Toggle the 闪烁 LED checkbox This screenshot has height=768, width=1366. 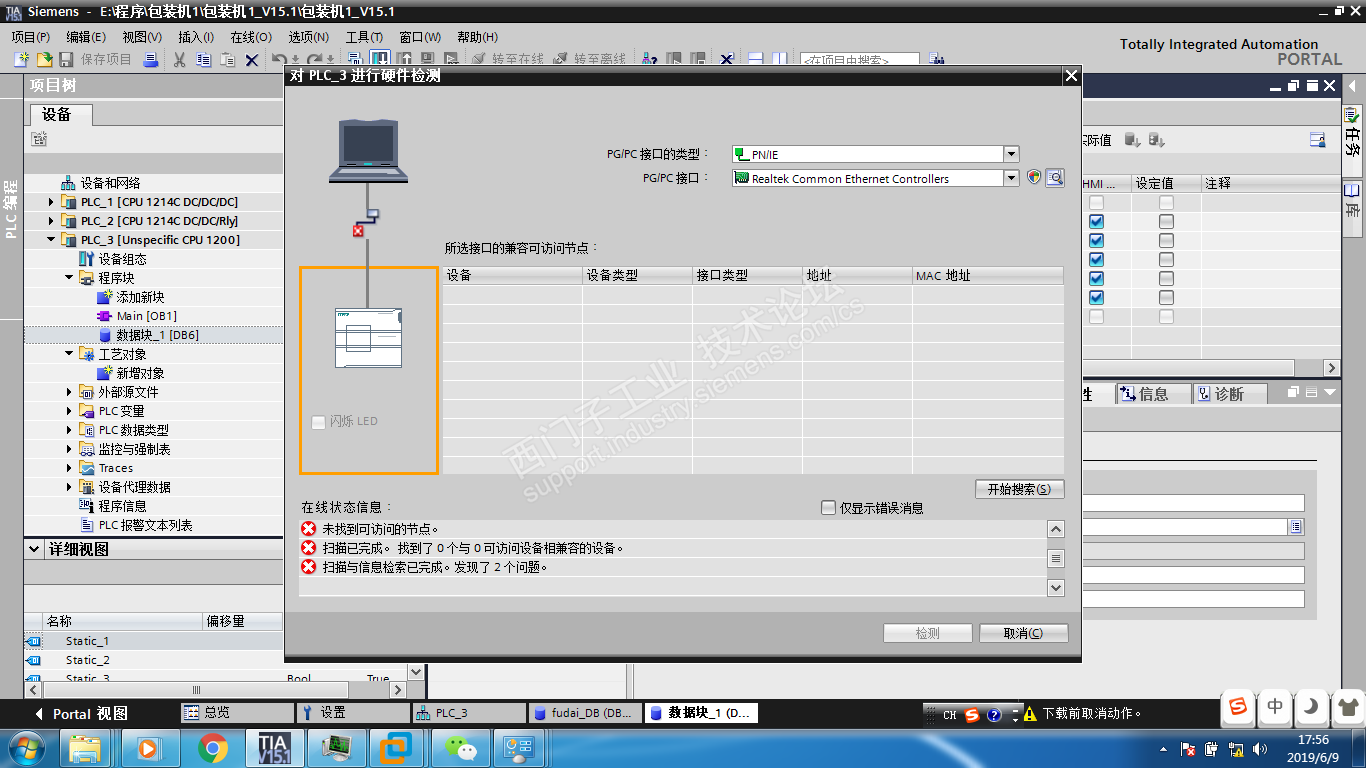(318, 422)
